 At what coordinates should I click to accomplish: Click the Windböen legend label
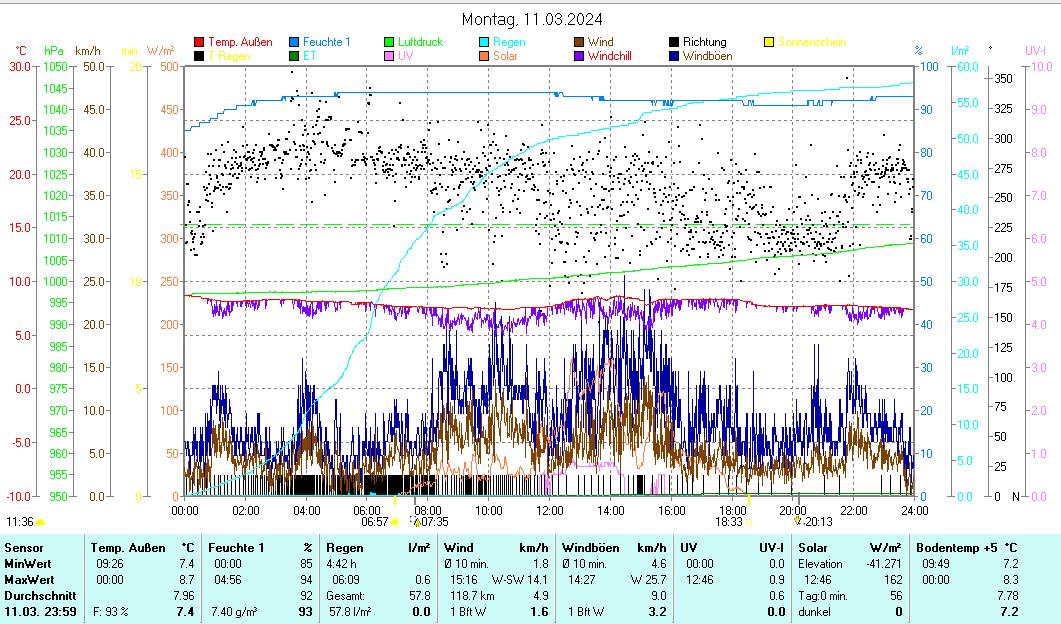pyautogui.click(x=707, y=56)
